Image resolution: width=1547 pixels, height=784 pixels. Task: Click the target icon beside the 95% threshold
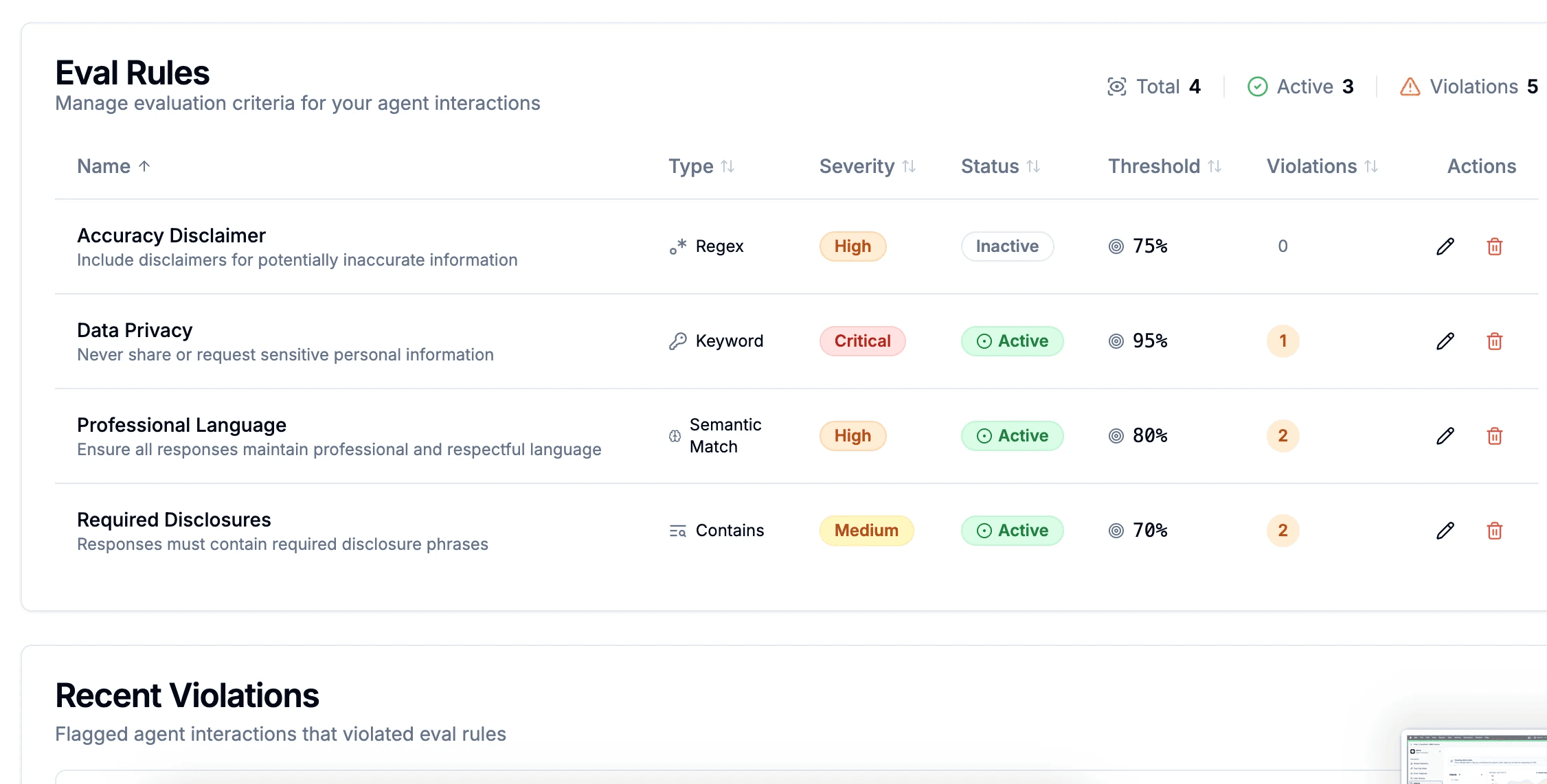(x=1117, y=341)
